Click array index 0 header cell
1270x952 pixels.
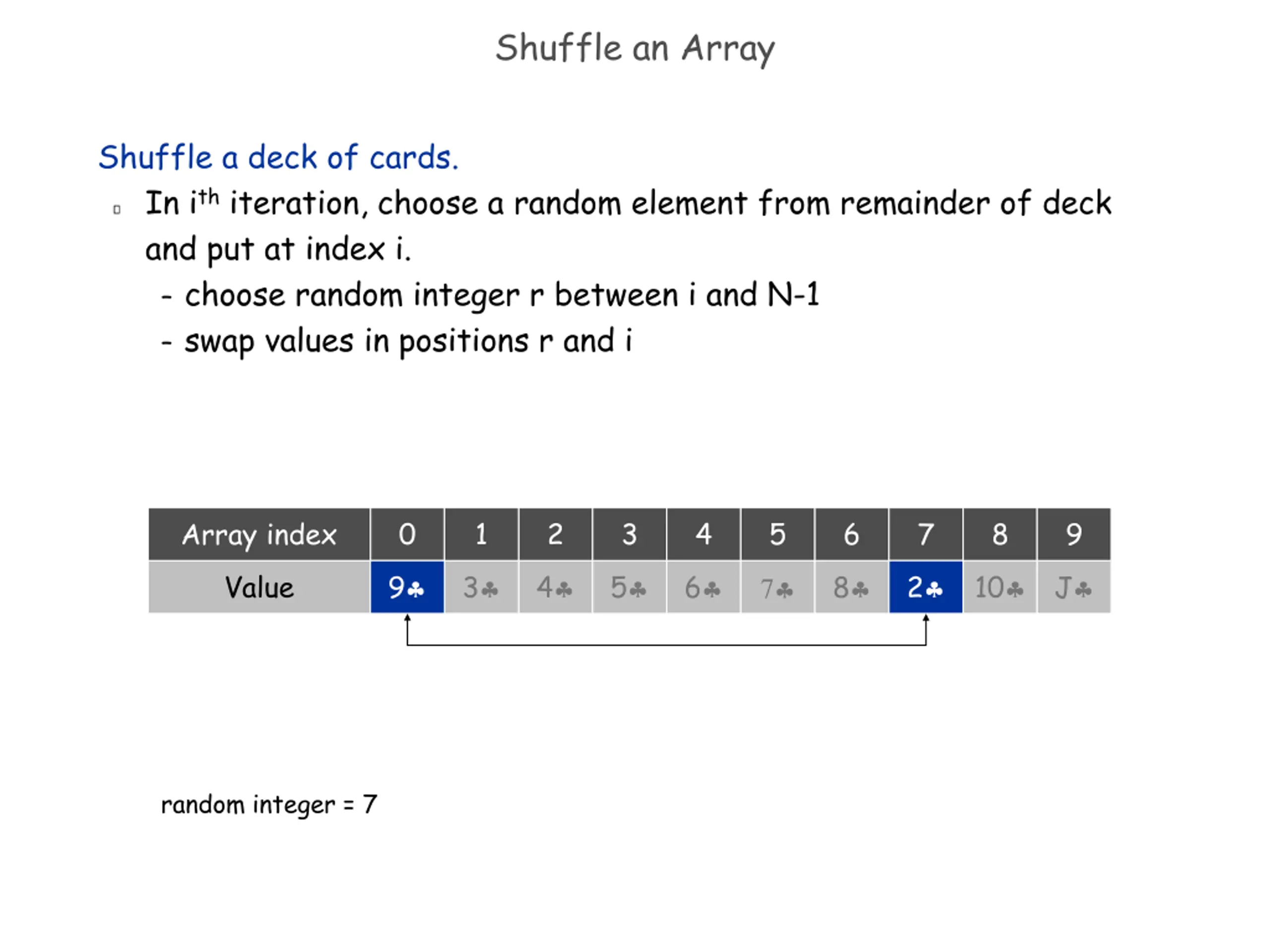(407, 534)
